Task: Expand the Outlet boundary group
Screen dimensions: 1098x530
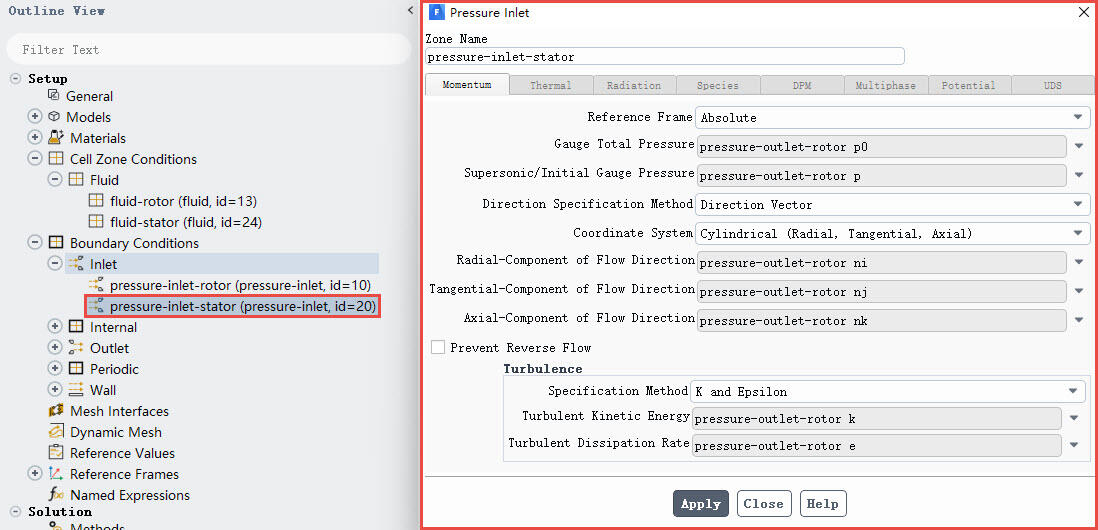Action: pyautogui.click(x=55, y=348)
